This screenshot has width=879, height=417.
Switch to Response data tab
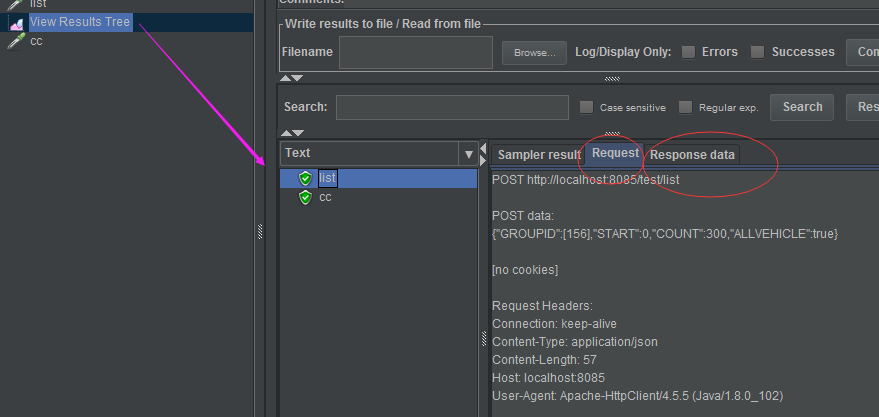pos(692,155)
